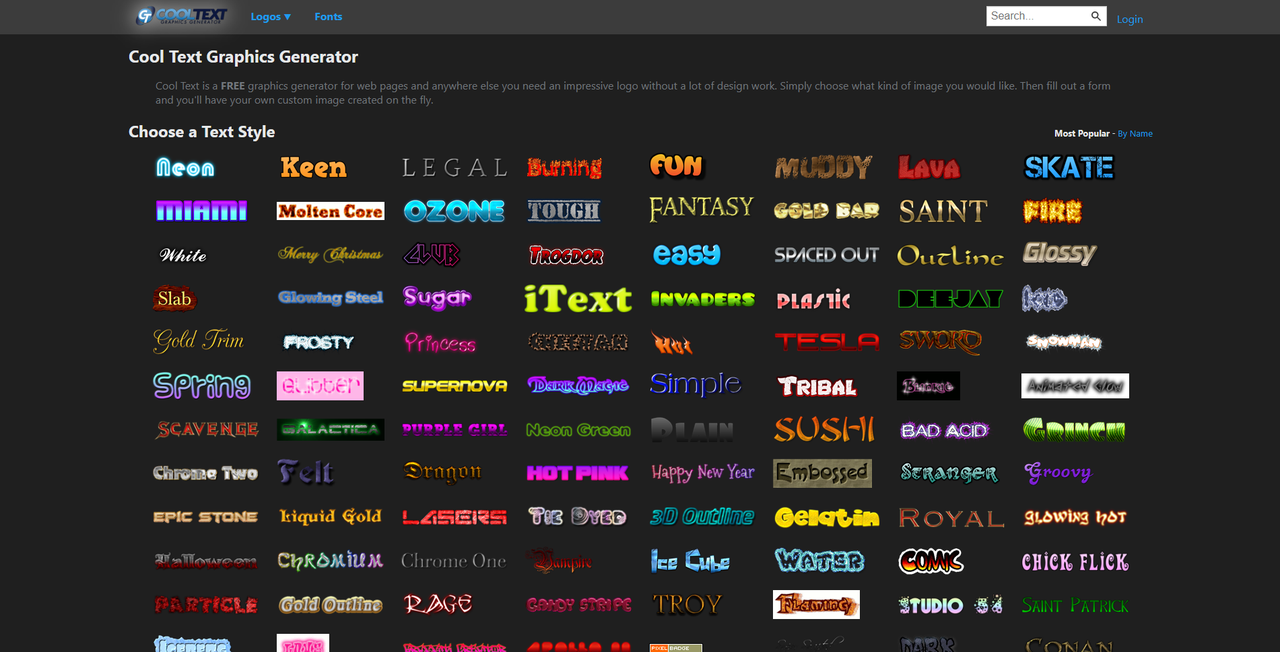Choose the Saint text style

pyautogui.click(x=943, y=211)
